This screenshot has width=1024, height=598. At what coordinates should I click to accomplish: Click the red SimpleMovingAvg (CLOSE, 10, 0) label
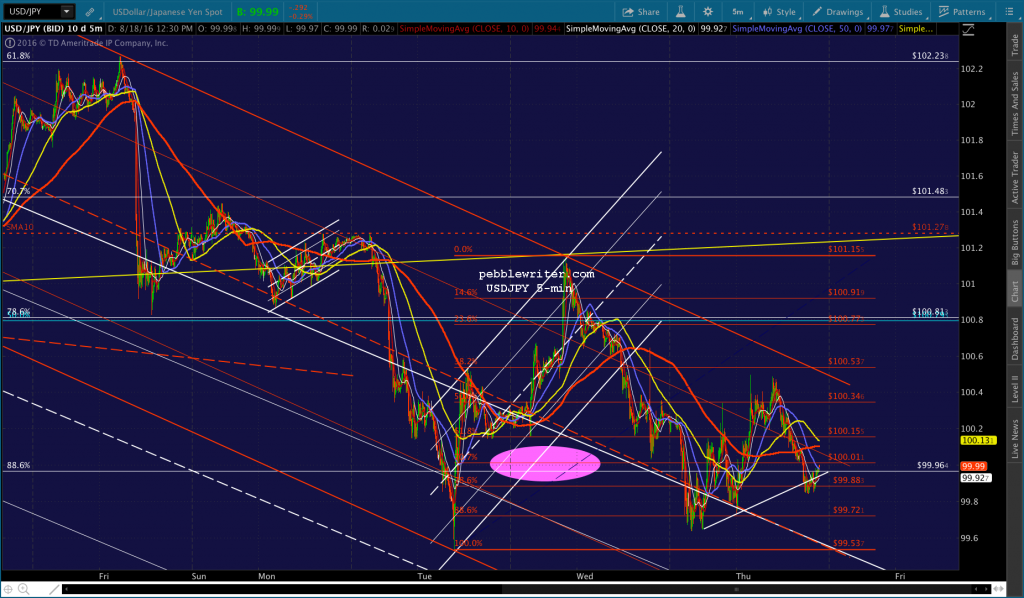pos(464,29)
